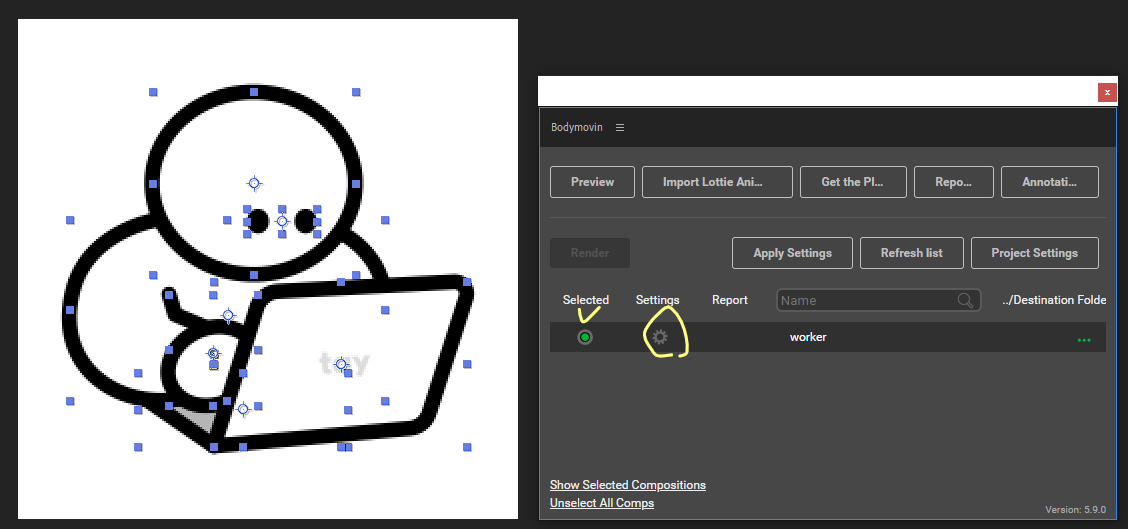Click the try text on laptop
1128x529 pixels.
click(344, 363)
